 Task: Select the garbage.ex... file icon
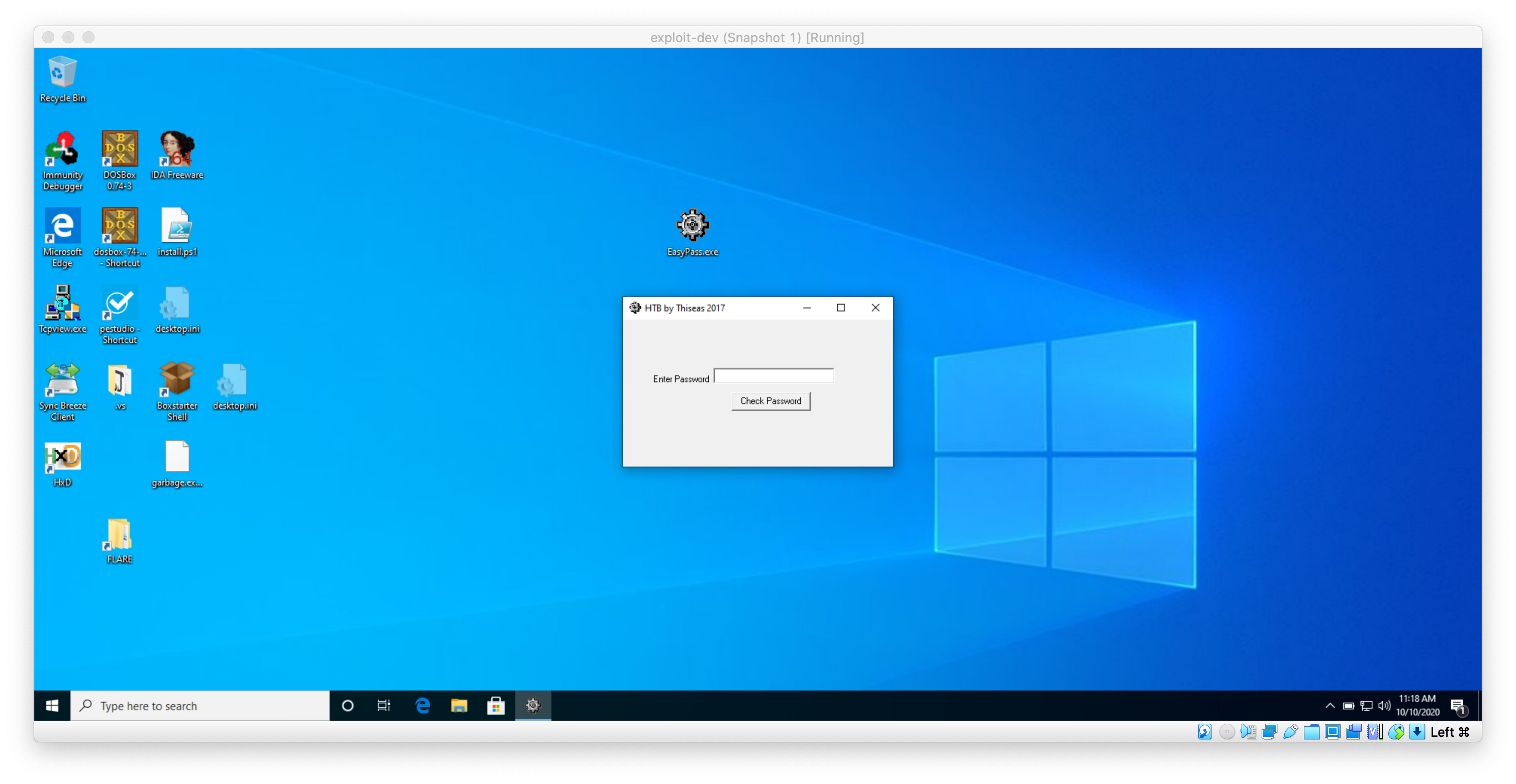176,464
